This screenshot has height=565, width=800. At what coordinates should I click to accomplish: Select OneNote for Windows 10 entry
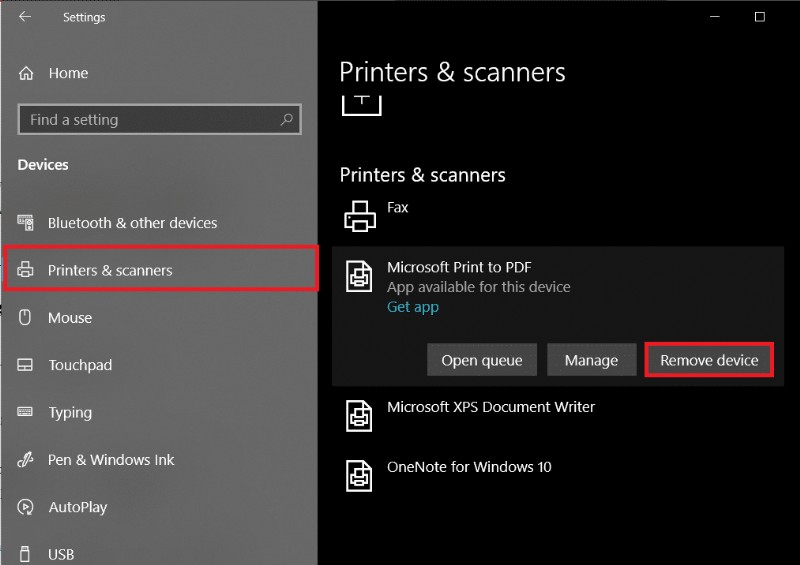pos(469,467)
